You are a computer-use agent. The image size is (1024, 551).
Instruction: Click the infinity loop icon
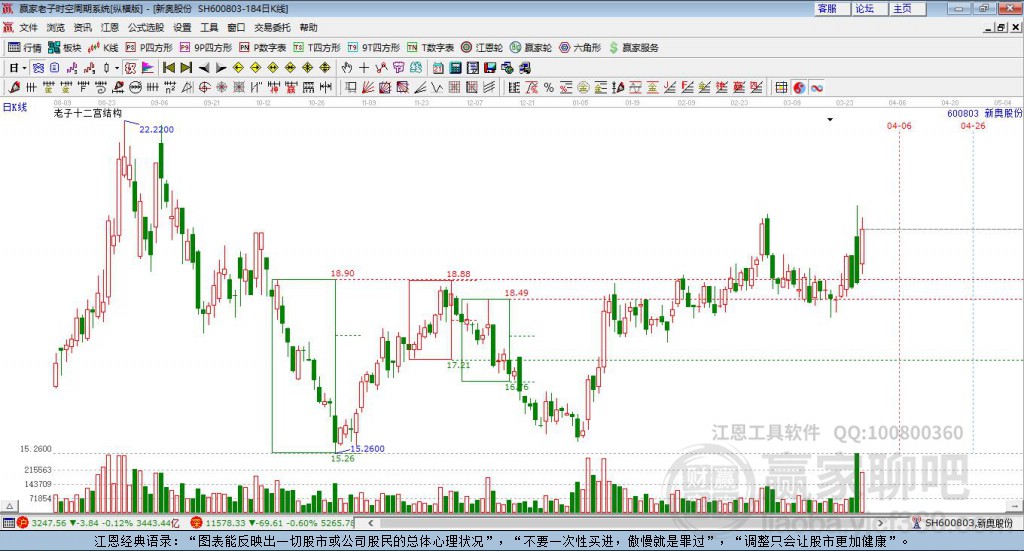[817, 87]
